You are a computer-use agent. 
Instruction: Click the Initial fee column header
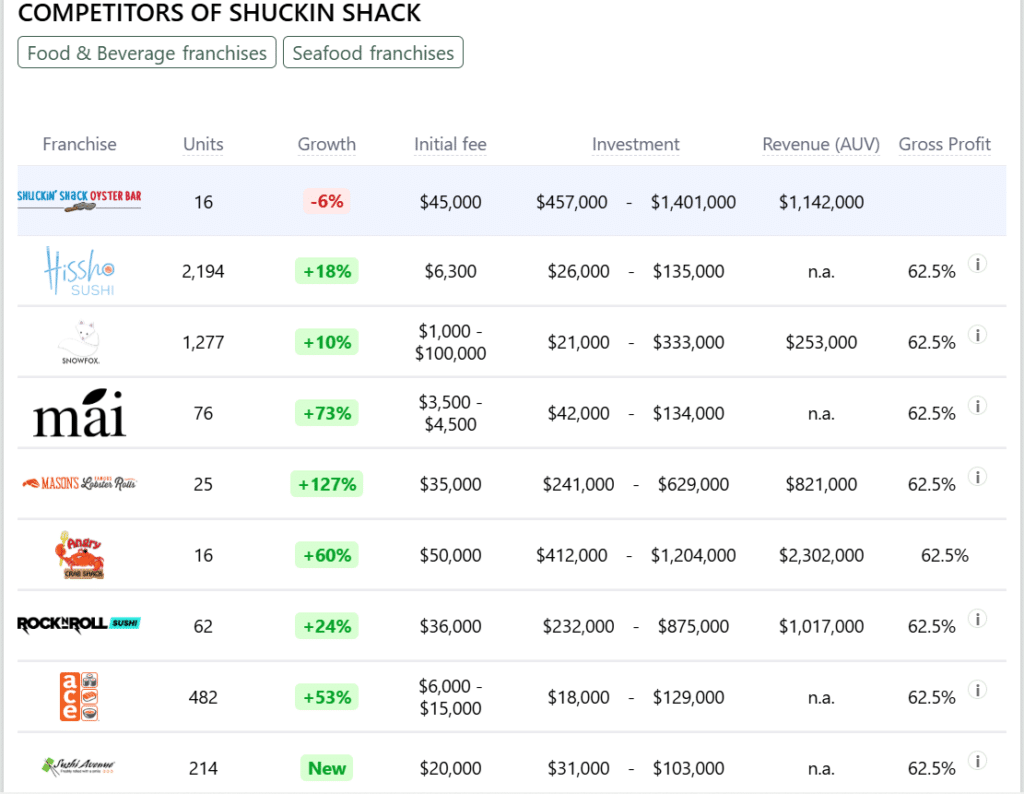[450, 144]
